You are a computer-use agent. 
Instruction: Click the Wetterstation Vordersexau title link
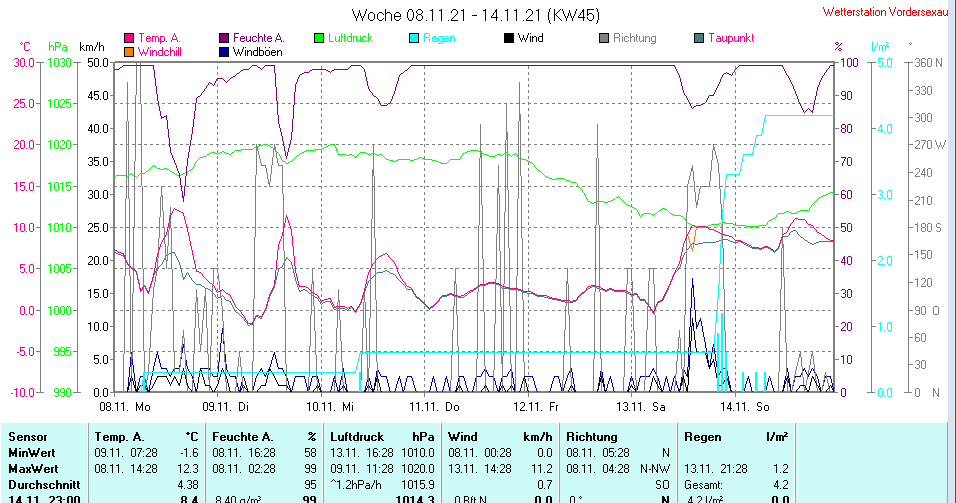point(885,12)
